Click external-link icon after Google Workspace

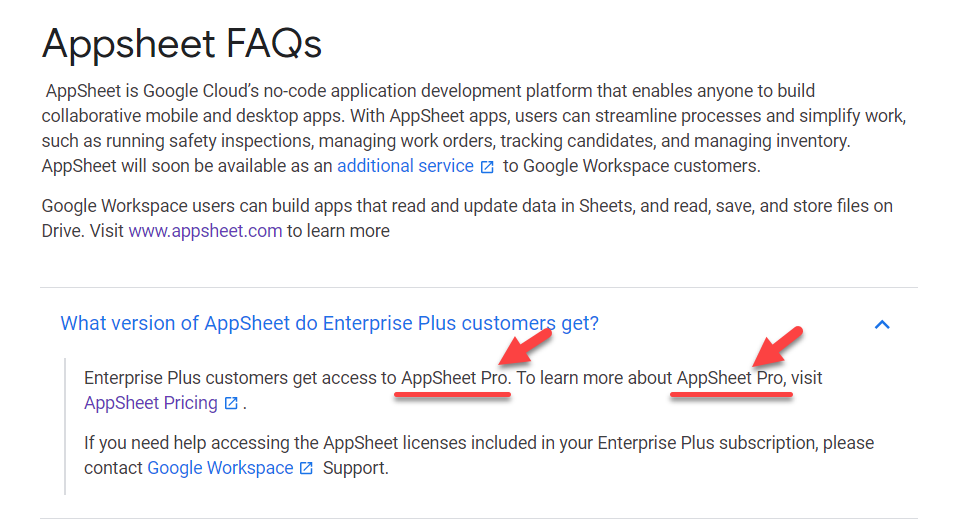coord(306,469)
